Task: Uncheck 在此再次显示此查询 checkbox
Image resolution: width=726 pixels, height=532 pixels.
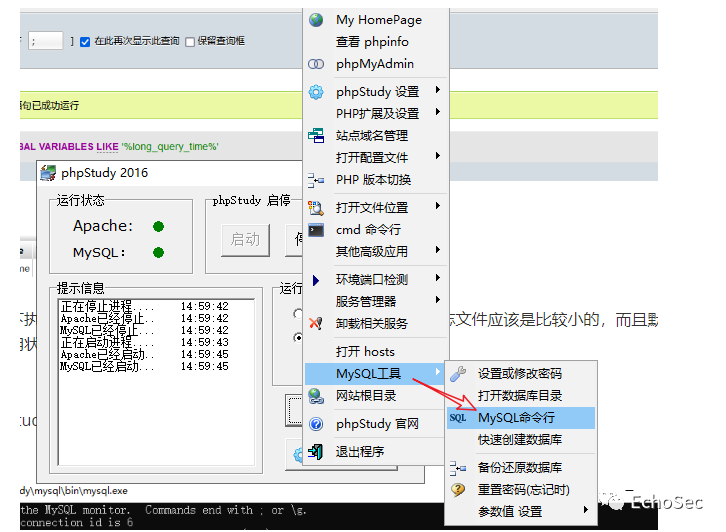Action: 85,42
